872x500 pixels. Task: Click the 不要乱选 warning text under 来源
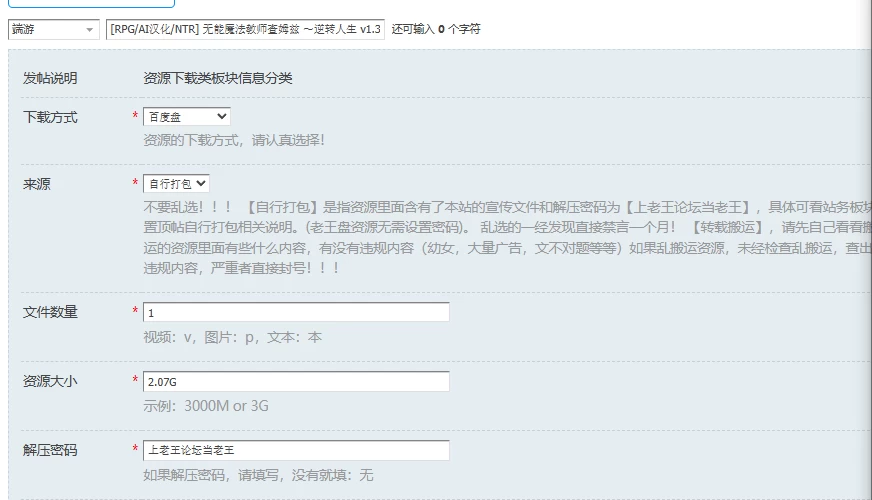pos(507,237)
